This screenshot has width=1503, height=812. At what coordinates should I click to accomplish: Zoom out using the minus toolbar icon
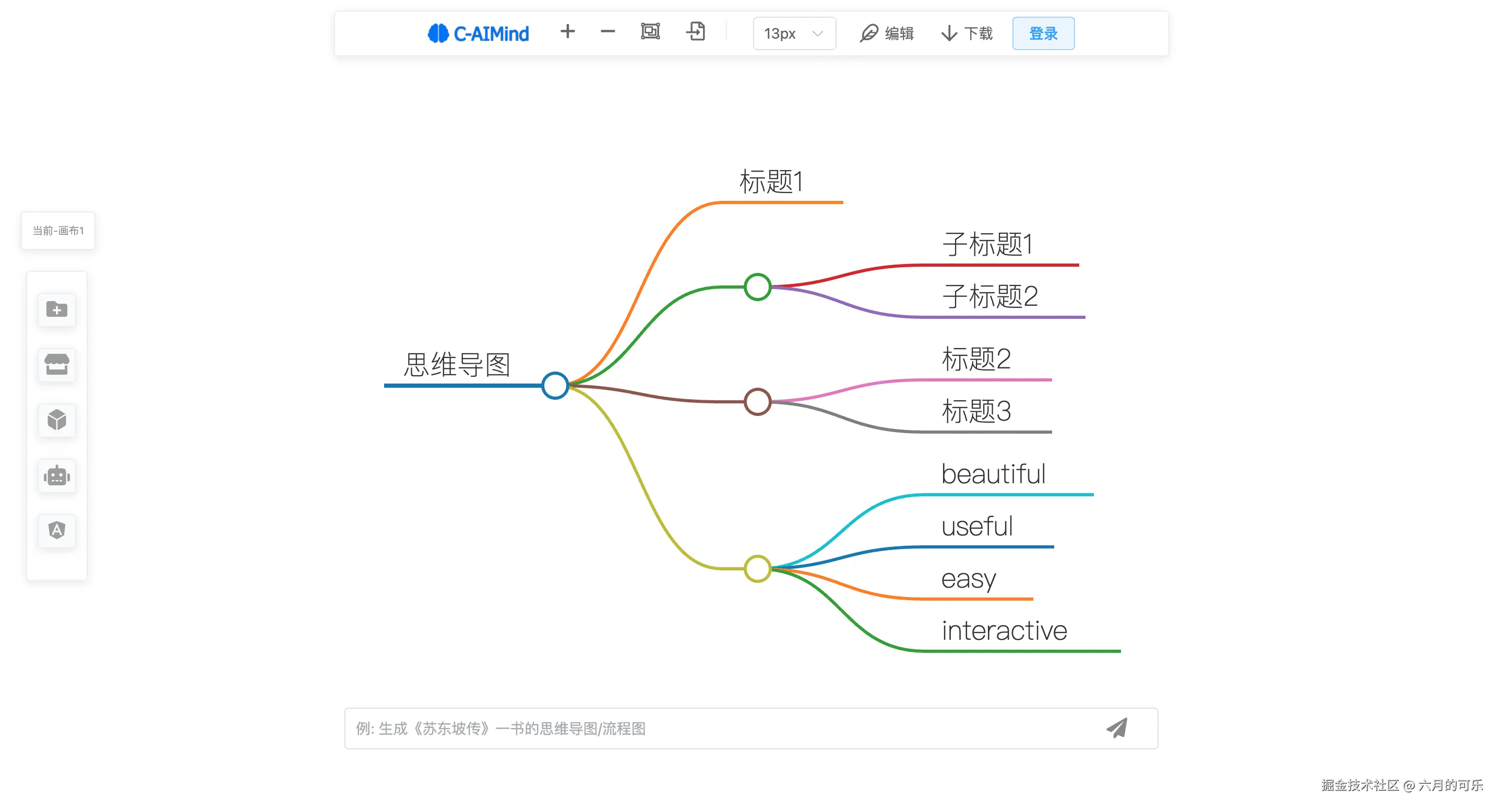click(x=607, y=33)
